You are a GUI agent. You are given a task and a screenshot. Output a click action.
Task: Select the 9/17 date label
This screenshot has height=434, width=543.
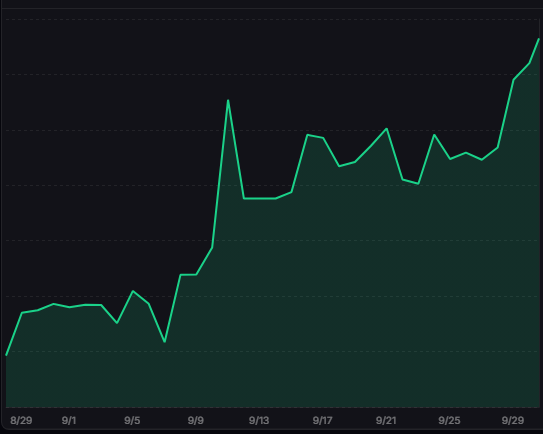tap(322, 420)
